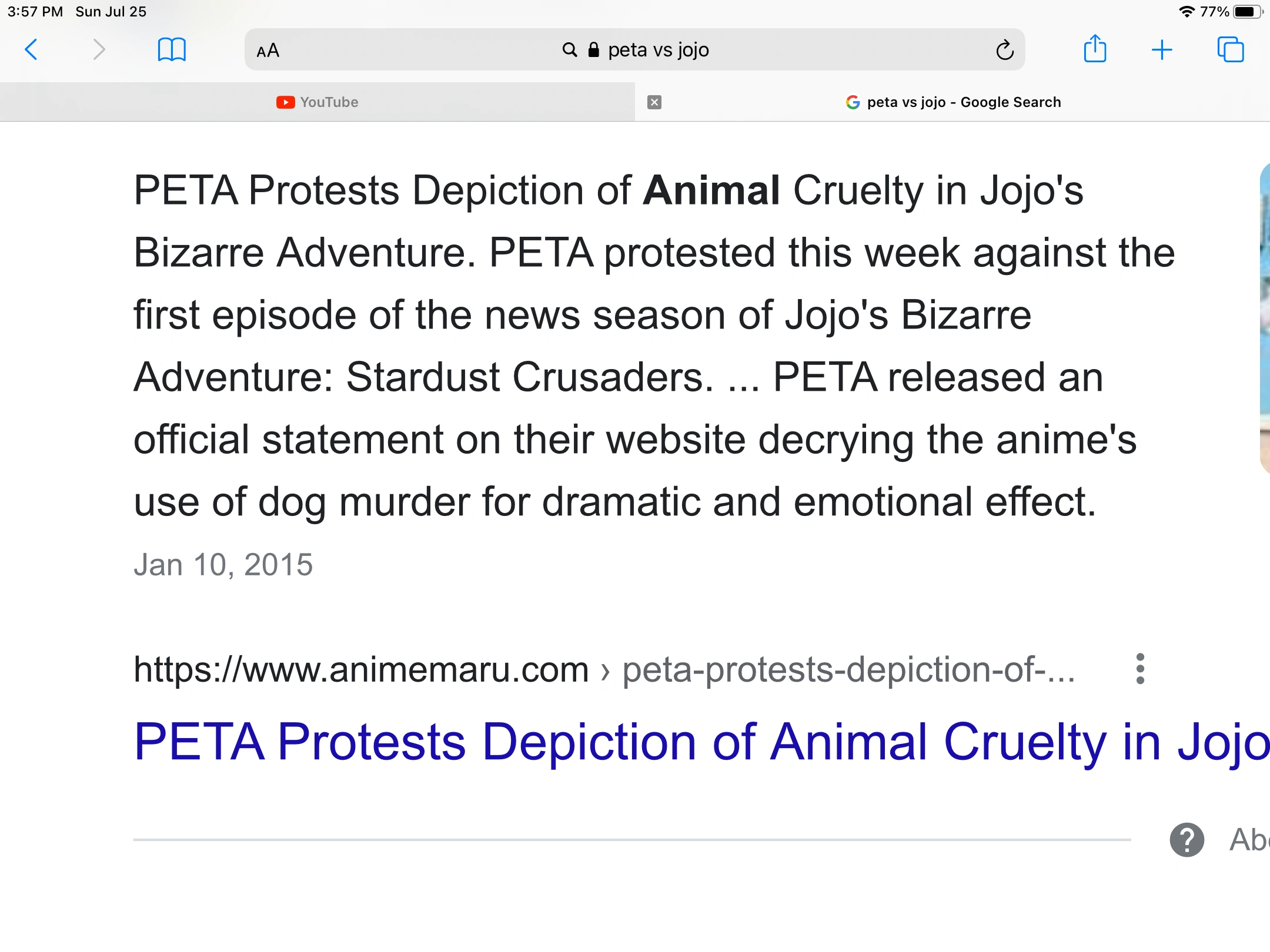The height and width of the screenshot is (952, 1270).
Task: Go back to the previous page
Action: [32, 50]
